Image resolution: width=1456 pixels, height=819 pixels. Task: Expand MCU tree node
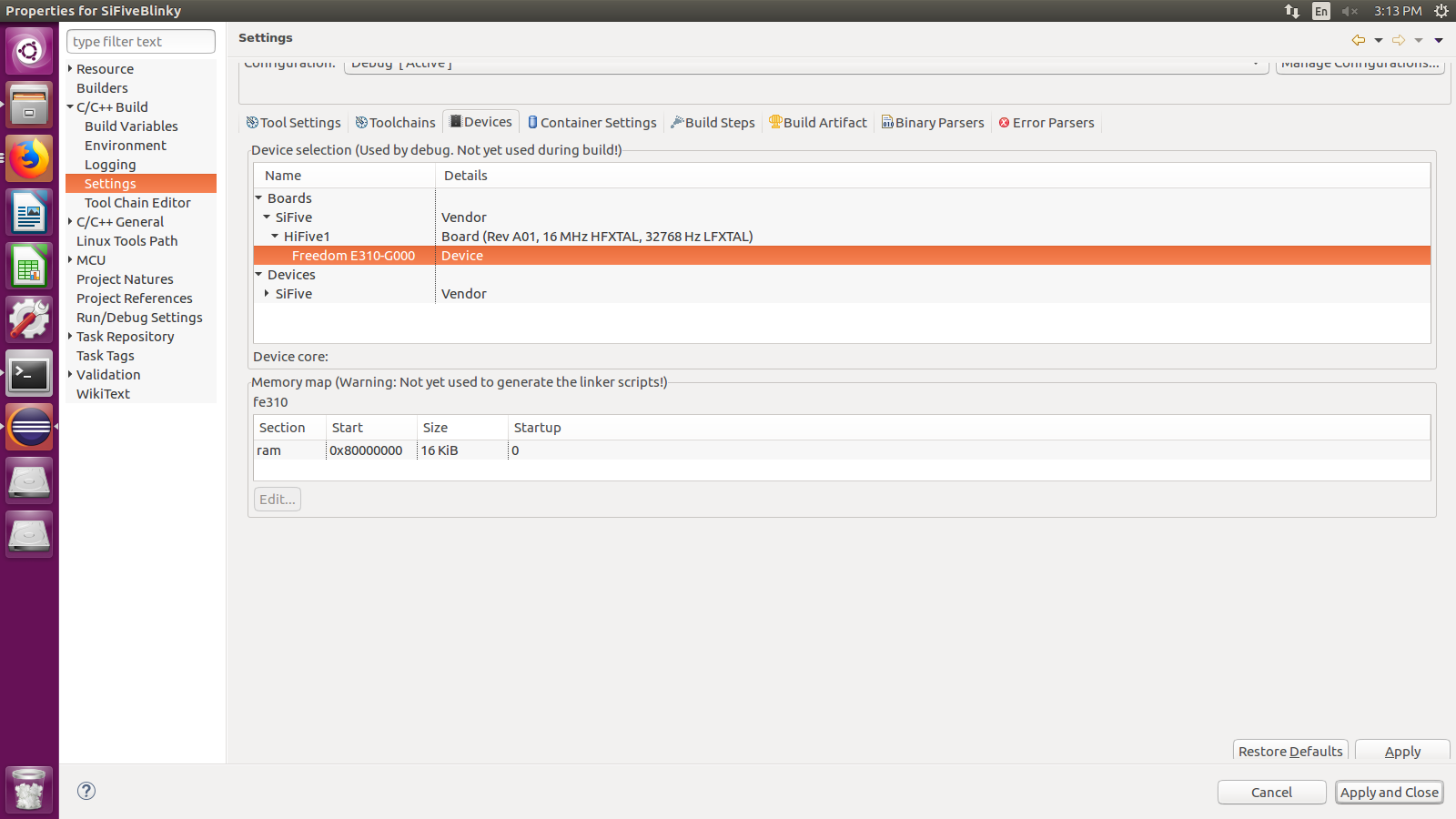[70, 259]
